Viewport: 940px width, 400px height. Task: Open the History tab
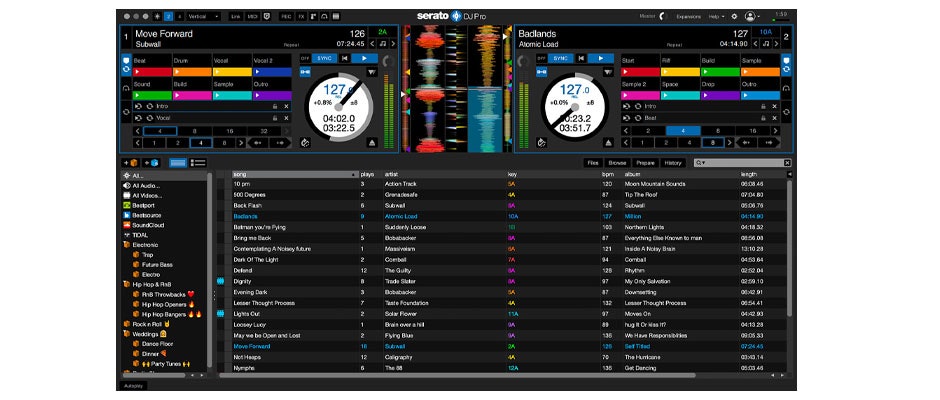(x=673, y=162)
